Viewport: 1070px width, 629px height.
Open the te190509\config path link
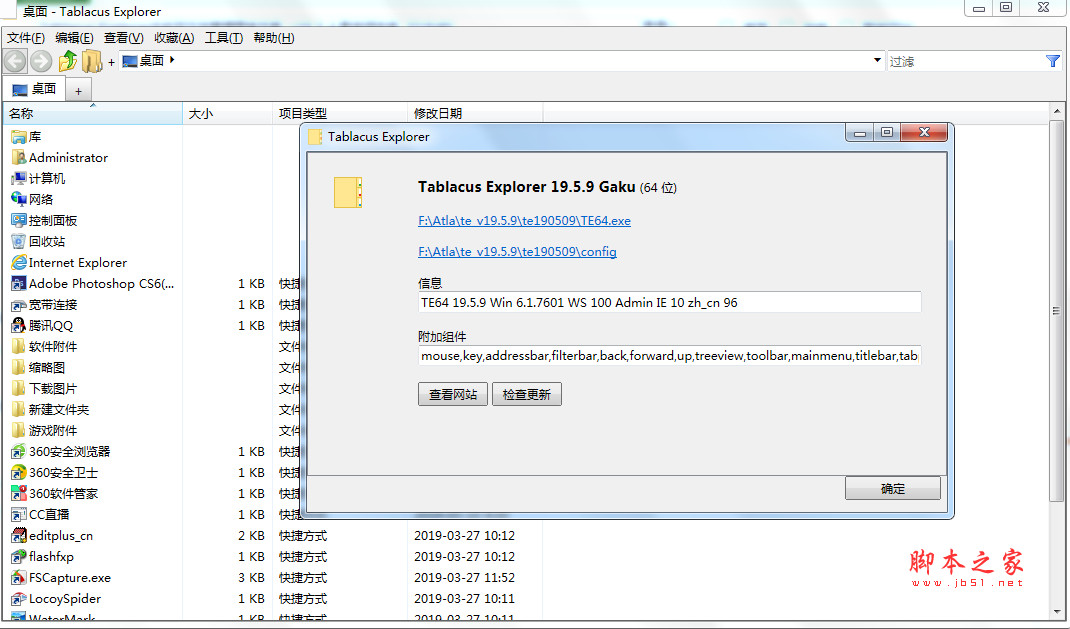pos(517,252)
